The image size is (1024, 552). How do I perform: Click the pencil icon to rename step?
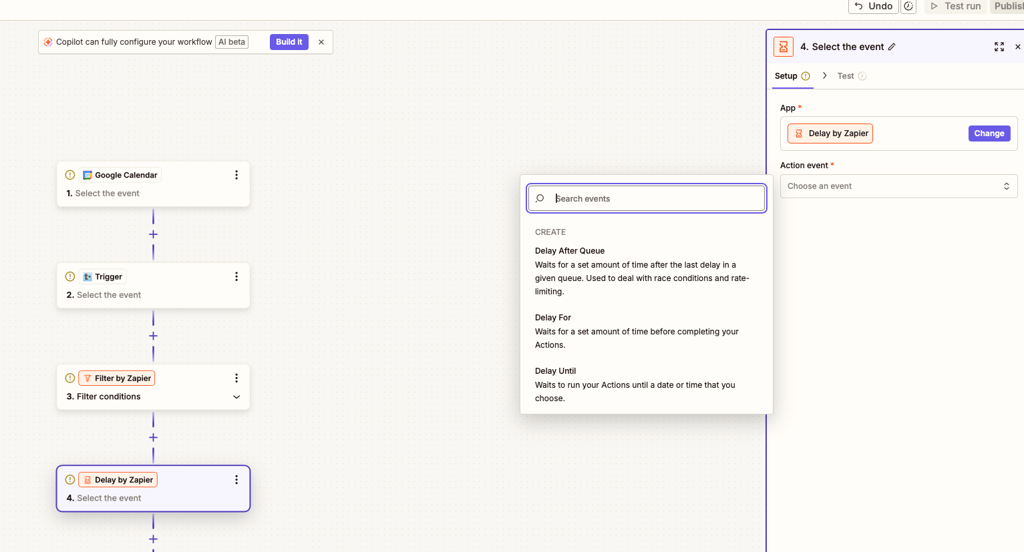[x=891, y=47]
